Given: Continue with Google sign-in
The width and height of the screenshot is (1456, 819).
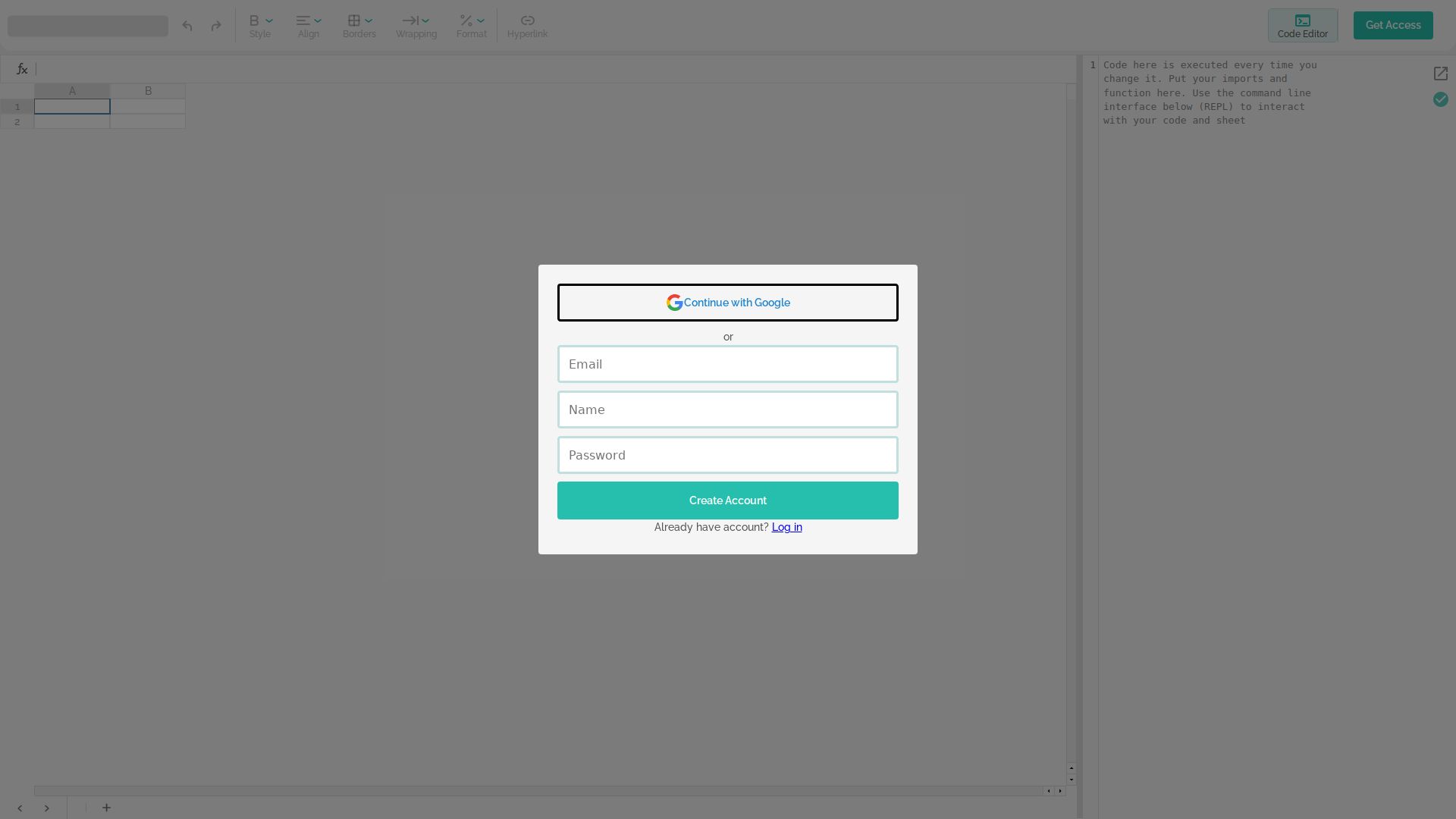Looking at the screenshot, I should tap(728, 303).
